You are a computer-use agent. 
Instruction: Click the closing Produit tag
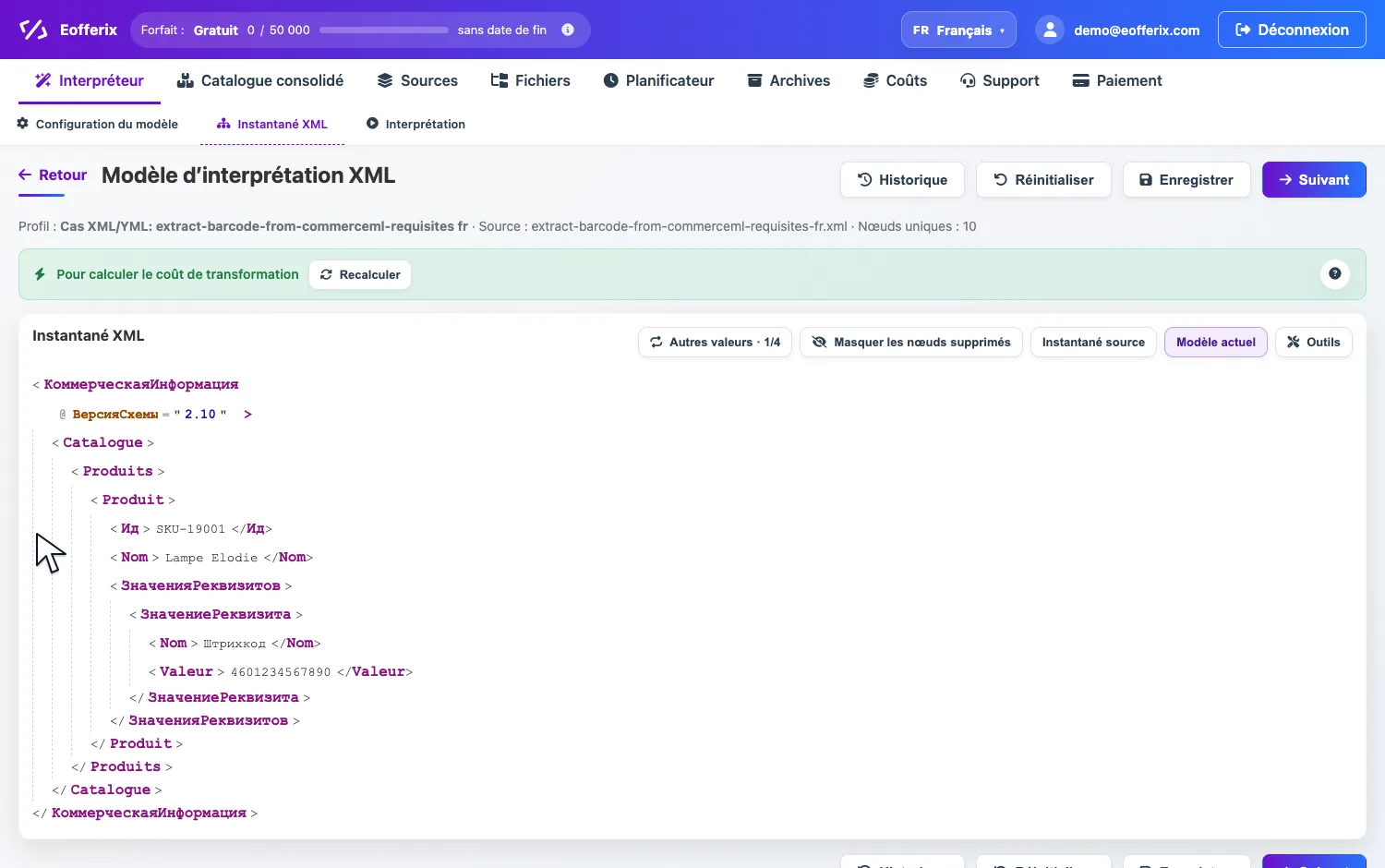[x=140, y=743]
